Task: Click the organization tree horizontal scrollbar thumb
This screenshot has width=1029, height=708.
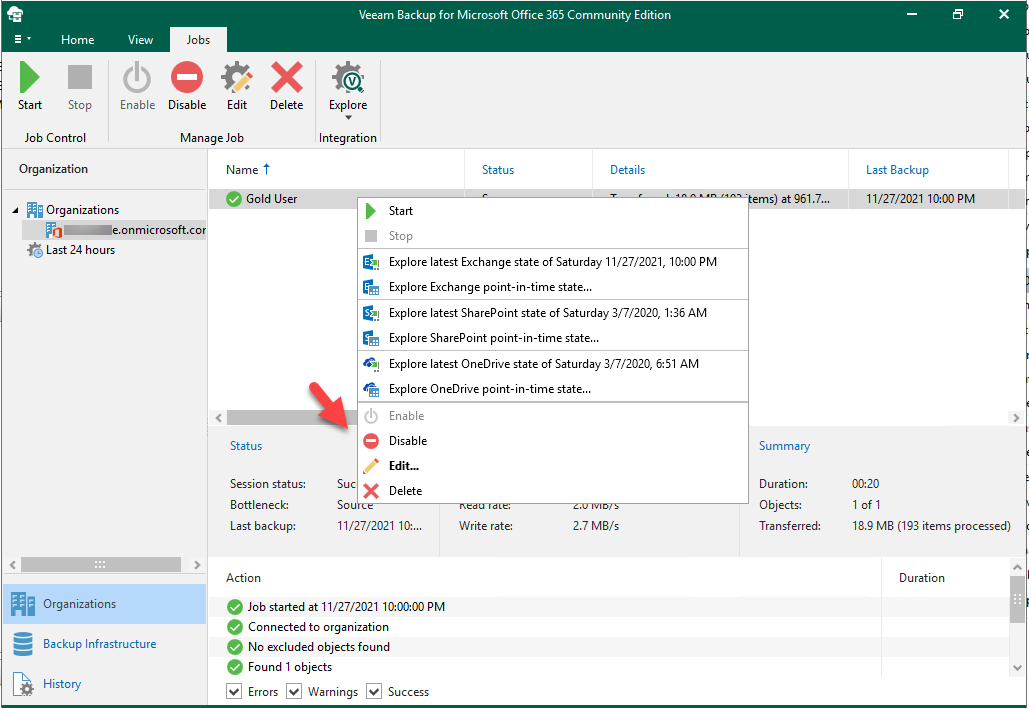Action: click(x=100, y=564)
